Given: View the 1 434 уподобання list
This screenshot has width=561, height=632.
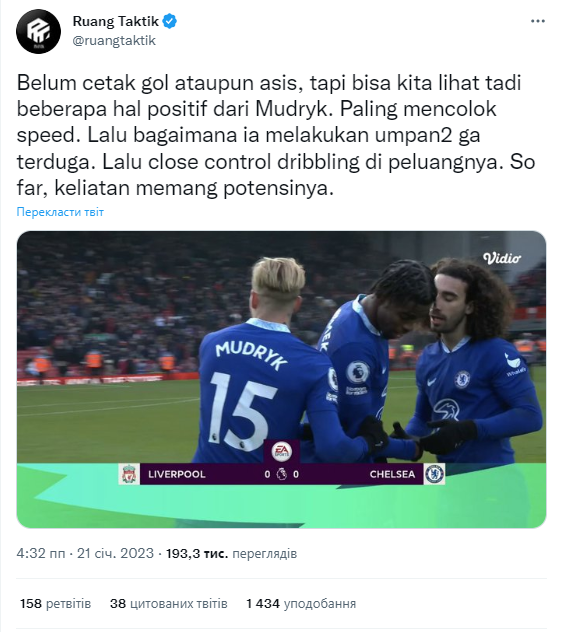Looking at the screenshot, I should click(301, 603).
